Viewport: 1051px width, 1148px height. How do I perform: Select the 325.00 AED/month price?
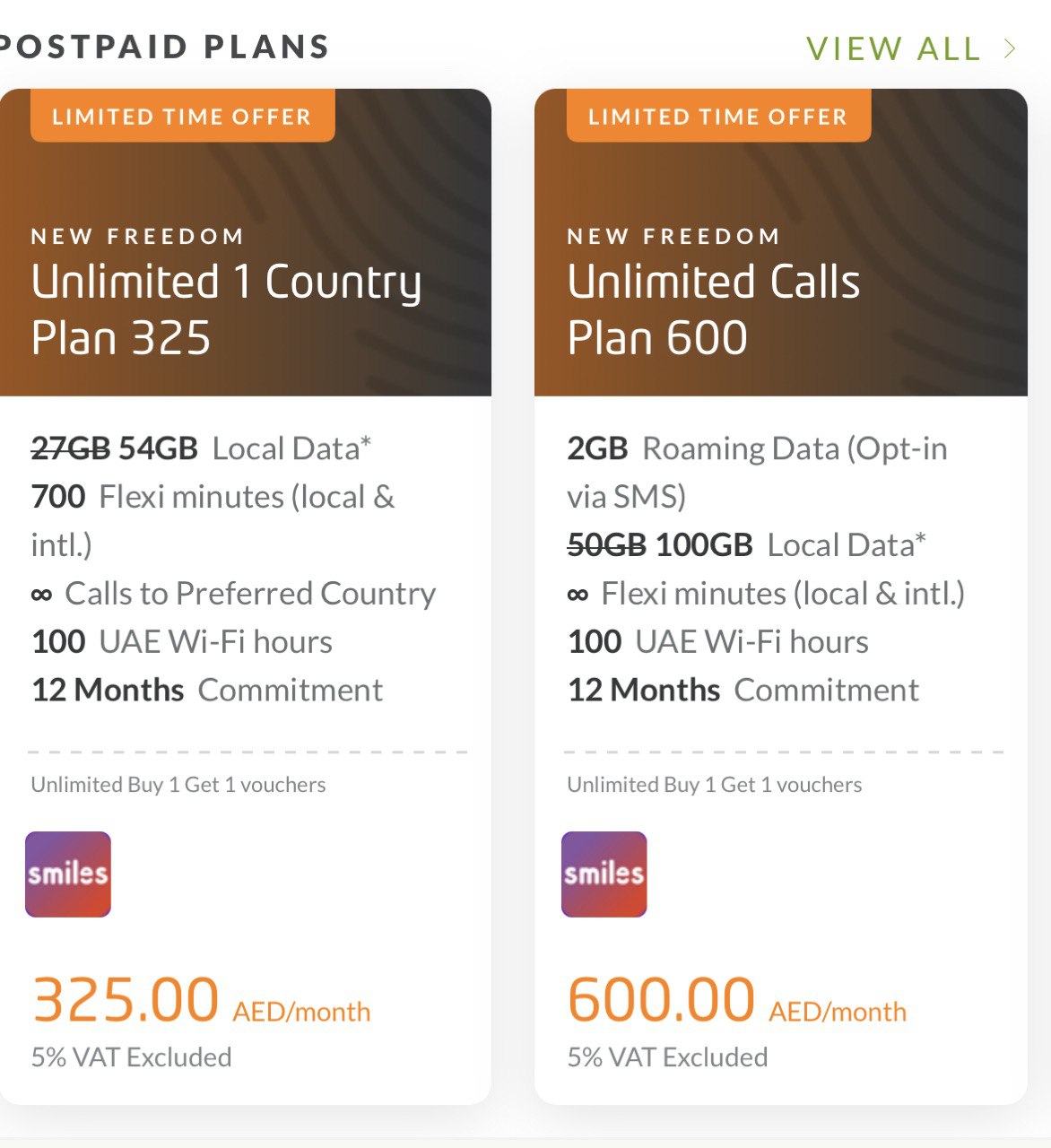tap(201, 1001)
